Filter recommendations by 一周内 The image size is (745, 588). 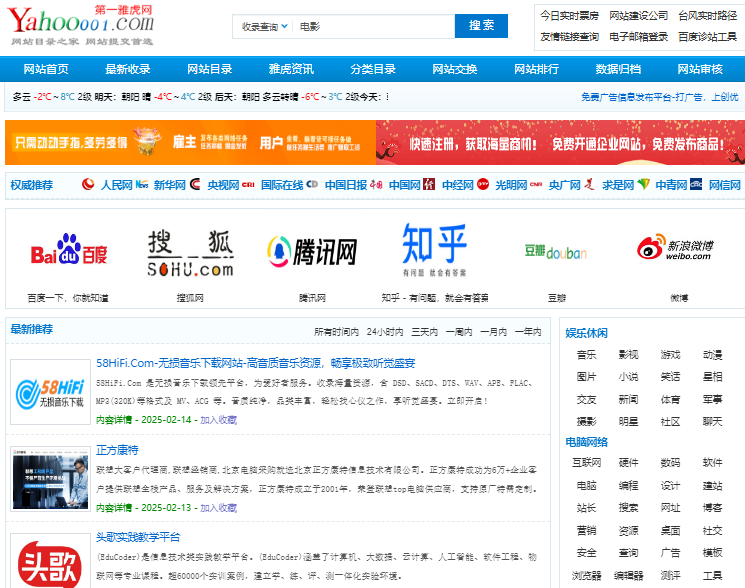(459, 332)
